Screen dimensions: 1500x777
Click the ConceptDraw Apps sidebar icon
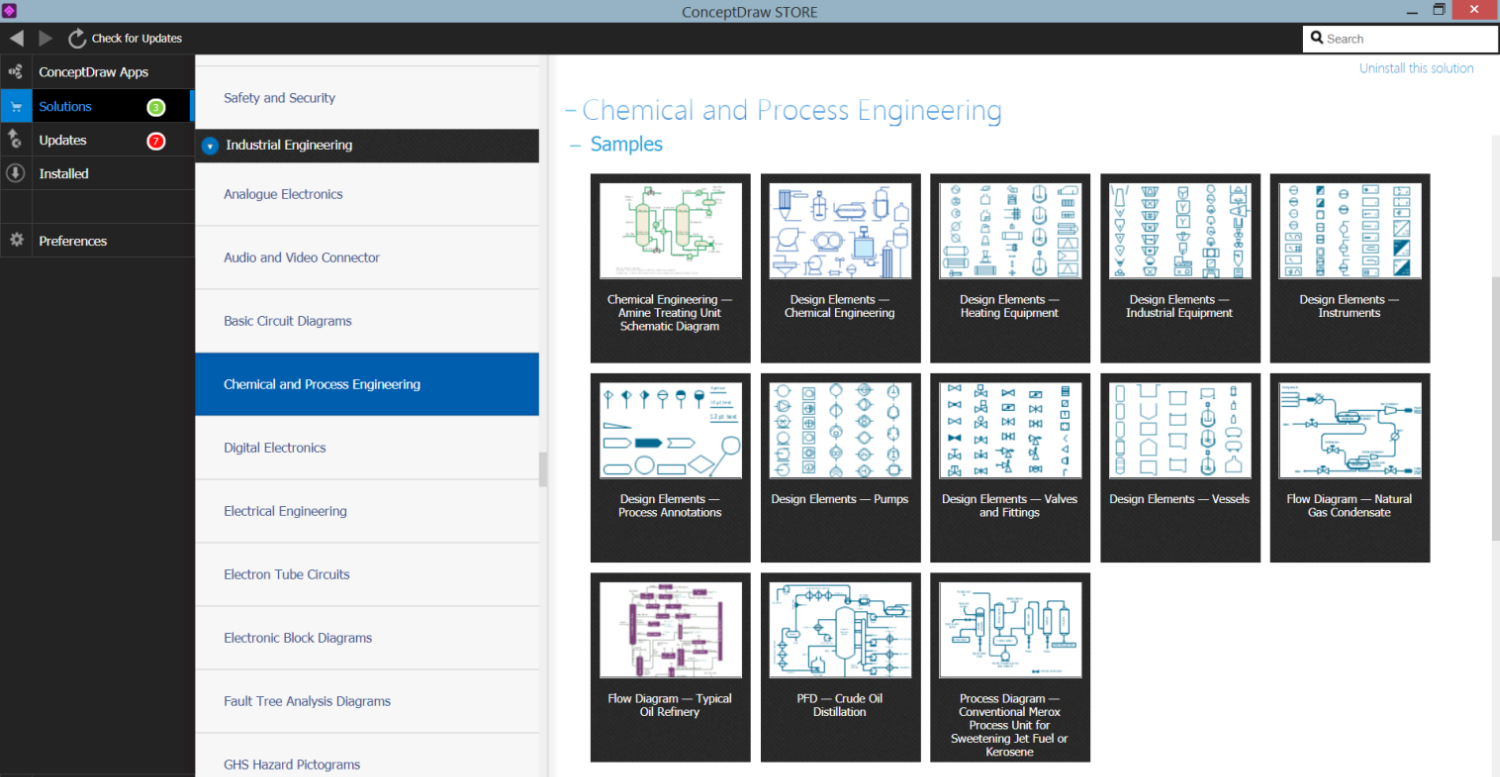pos(15,72)
